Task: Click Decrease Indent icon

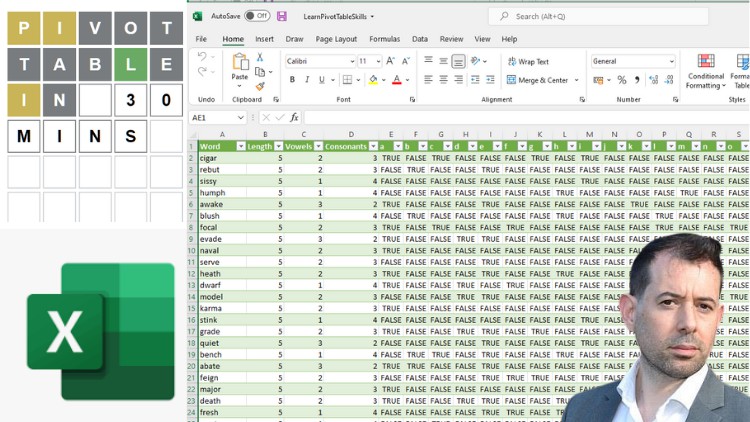Action: pos(475,79)
